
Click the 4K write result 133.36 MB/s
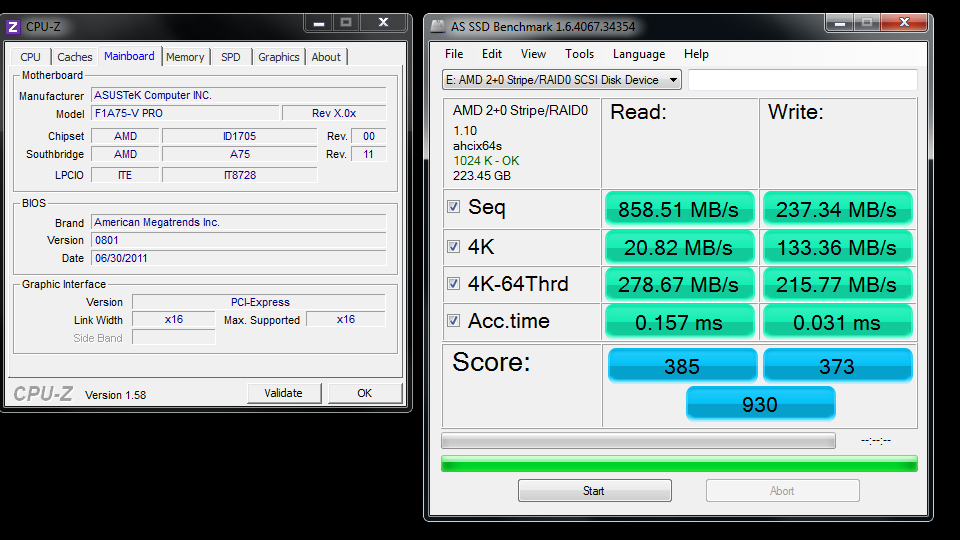[837, 247]
